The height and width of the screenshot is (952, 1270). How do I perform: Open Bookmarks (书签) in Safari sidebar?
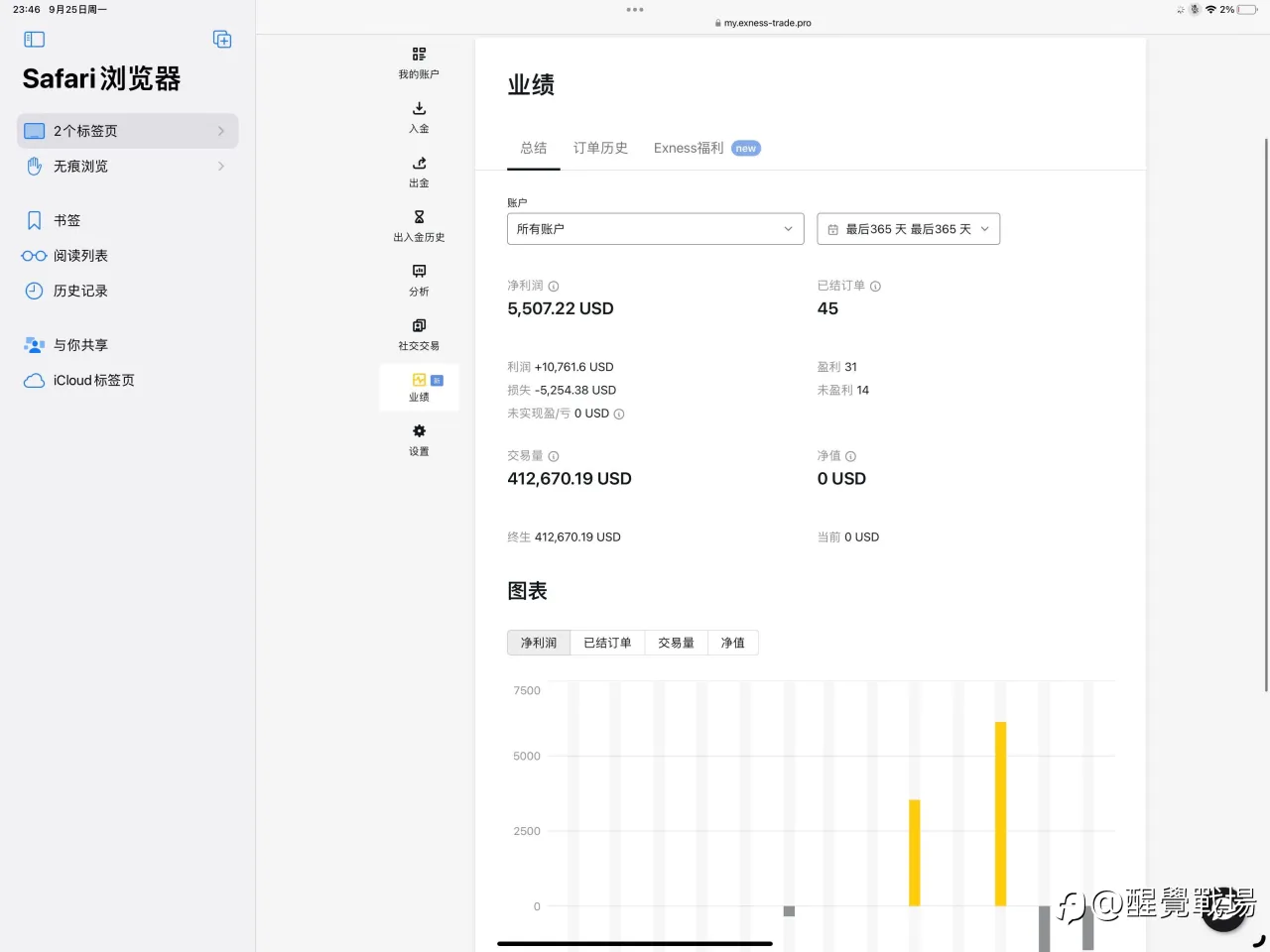click(x=128, y=220)
